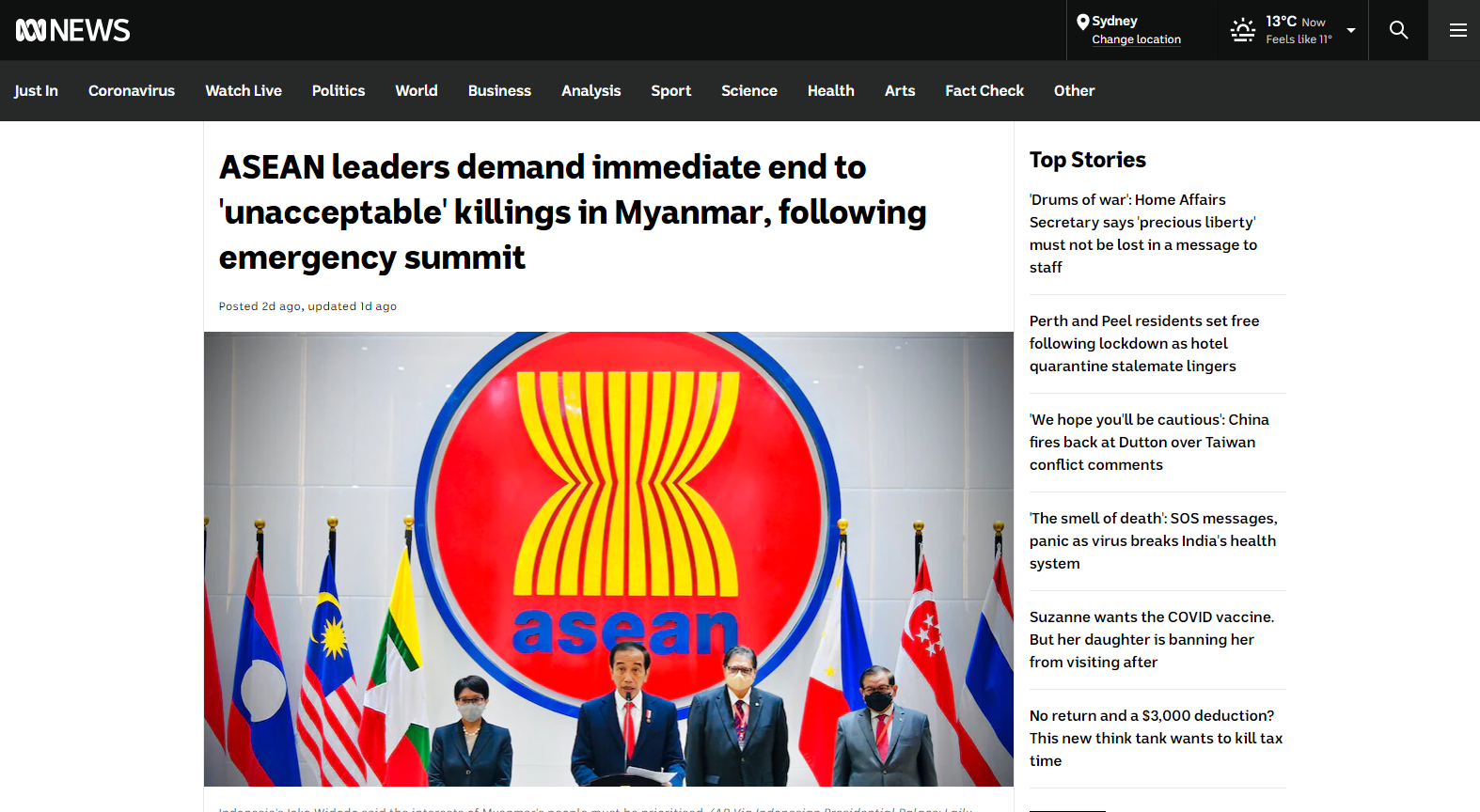The image size is (1480, 812).
Task: Open the China fires back at Dutton story
Action: 1149,442
